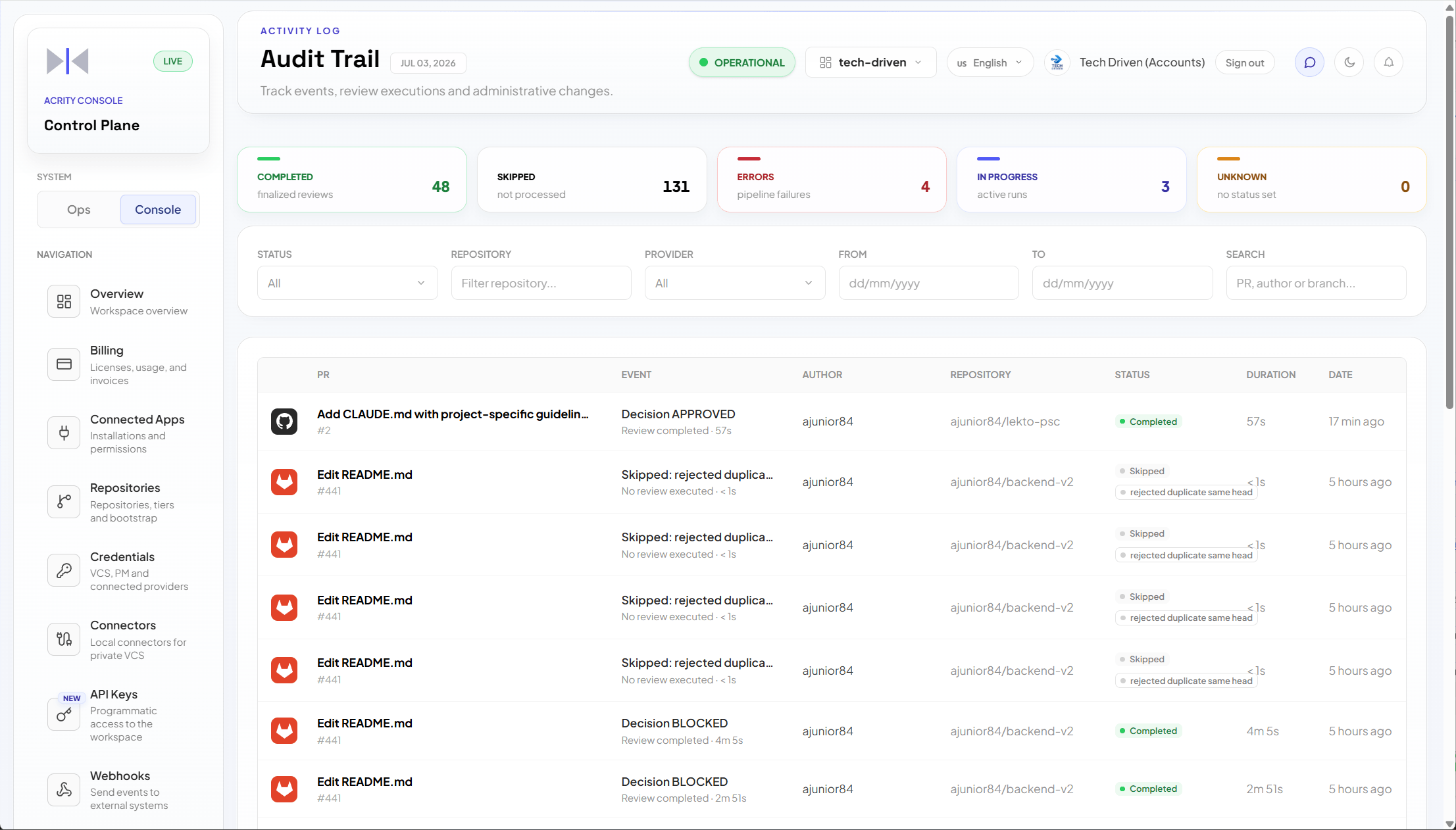This screenshot has height=830, width=1456.
Task: Click GitHub icon of CLAUDE.md row
Action: (x=284, y=422)
